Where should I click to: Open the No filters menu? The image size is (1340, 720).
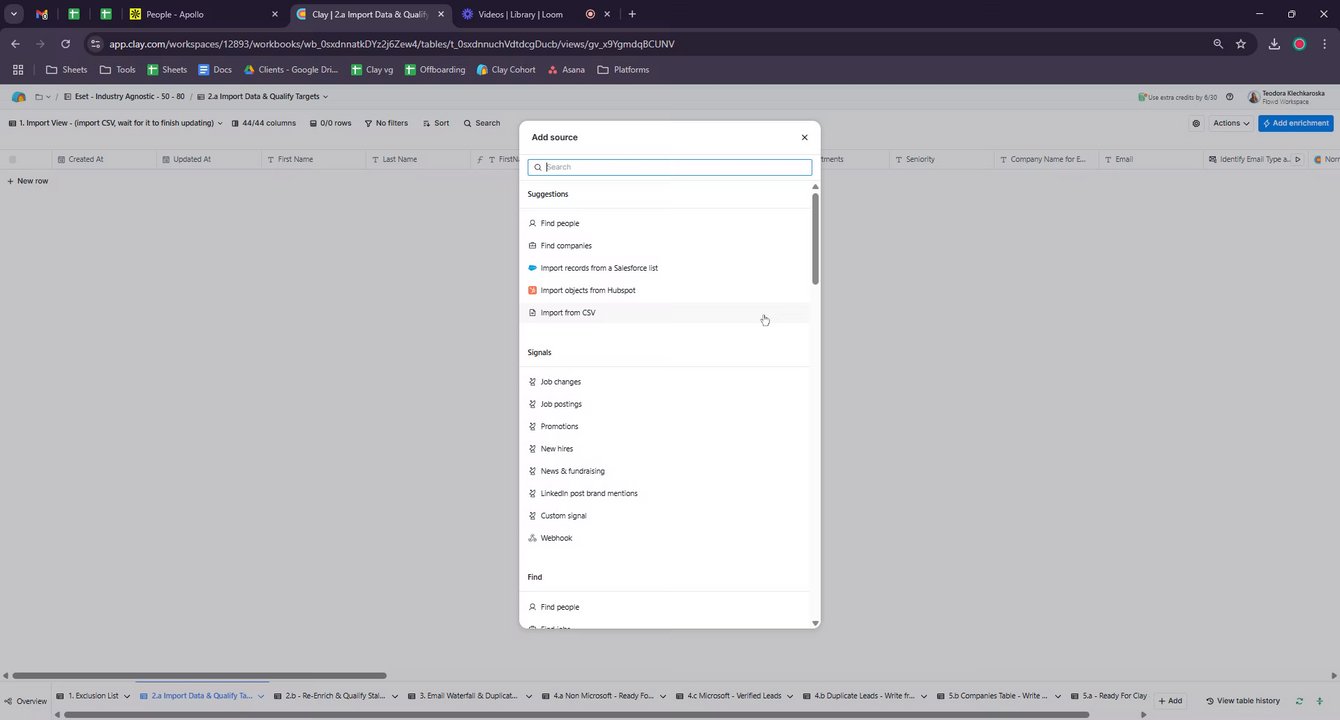[386, 123]
